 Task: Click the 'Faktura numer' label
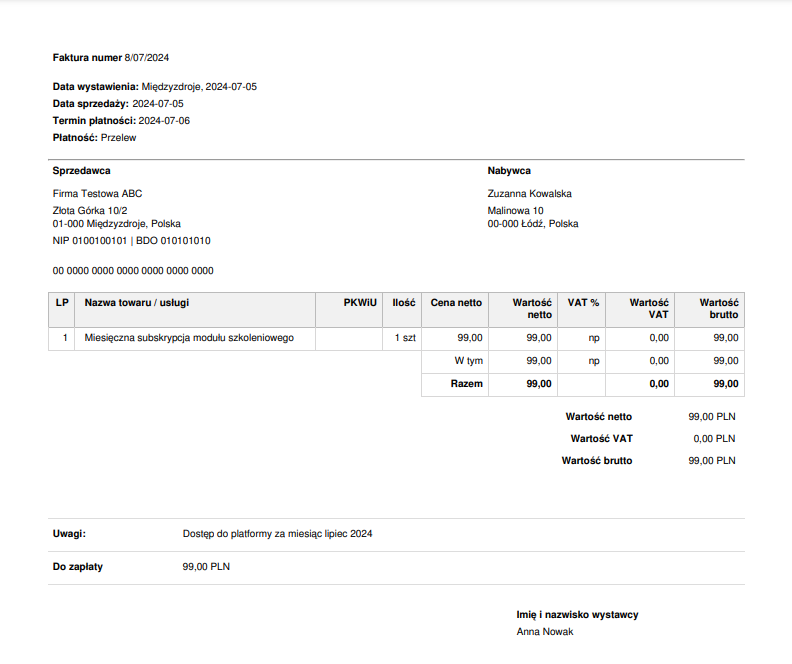(x=87, y=58)
